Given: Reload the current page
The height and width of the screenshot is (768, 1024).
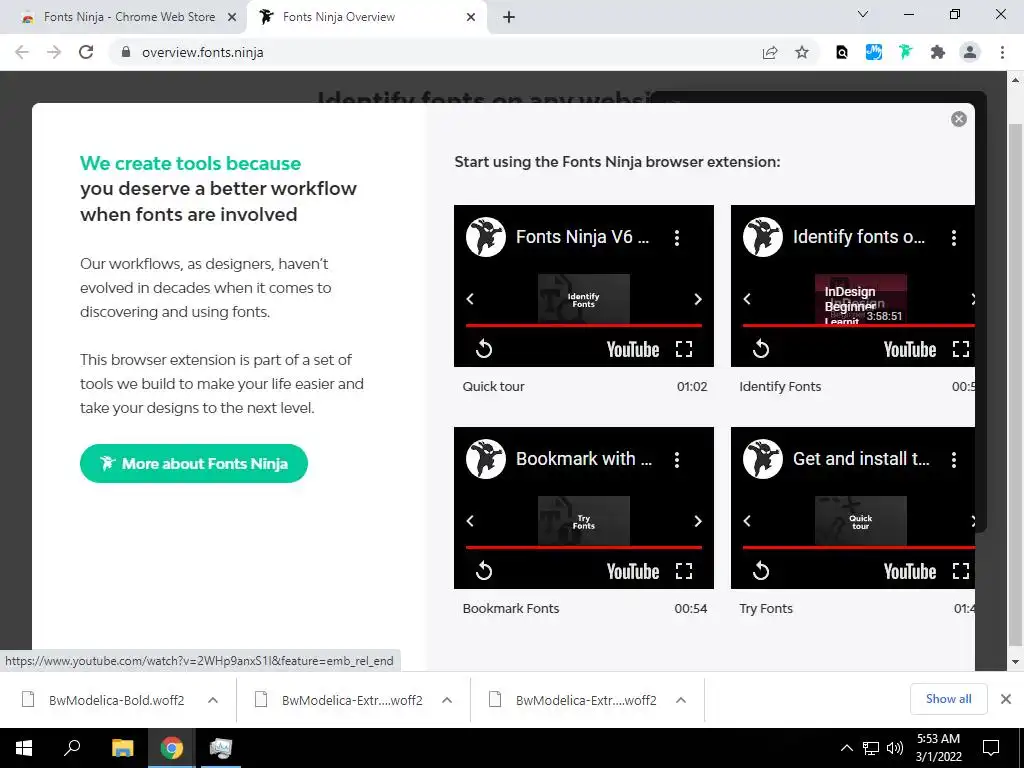Looking at the screenshot, I should pos(86,52).
